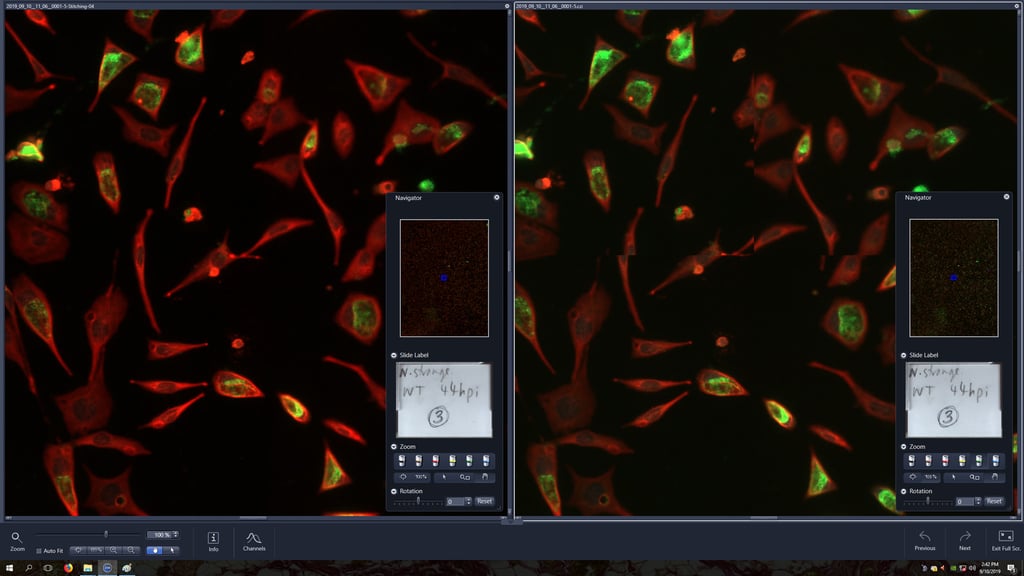
Task: Select the brown-ring objective in left Navigator
Action: click(419, 460)
